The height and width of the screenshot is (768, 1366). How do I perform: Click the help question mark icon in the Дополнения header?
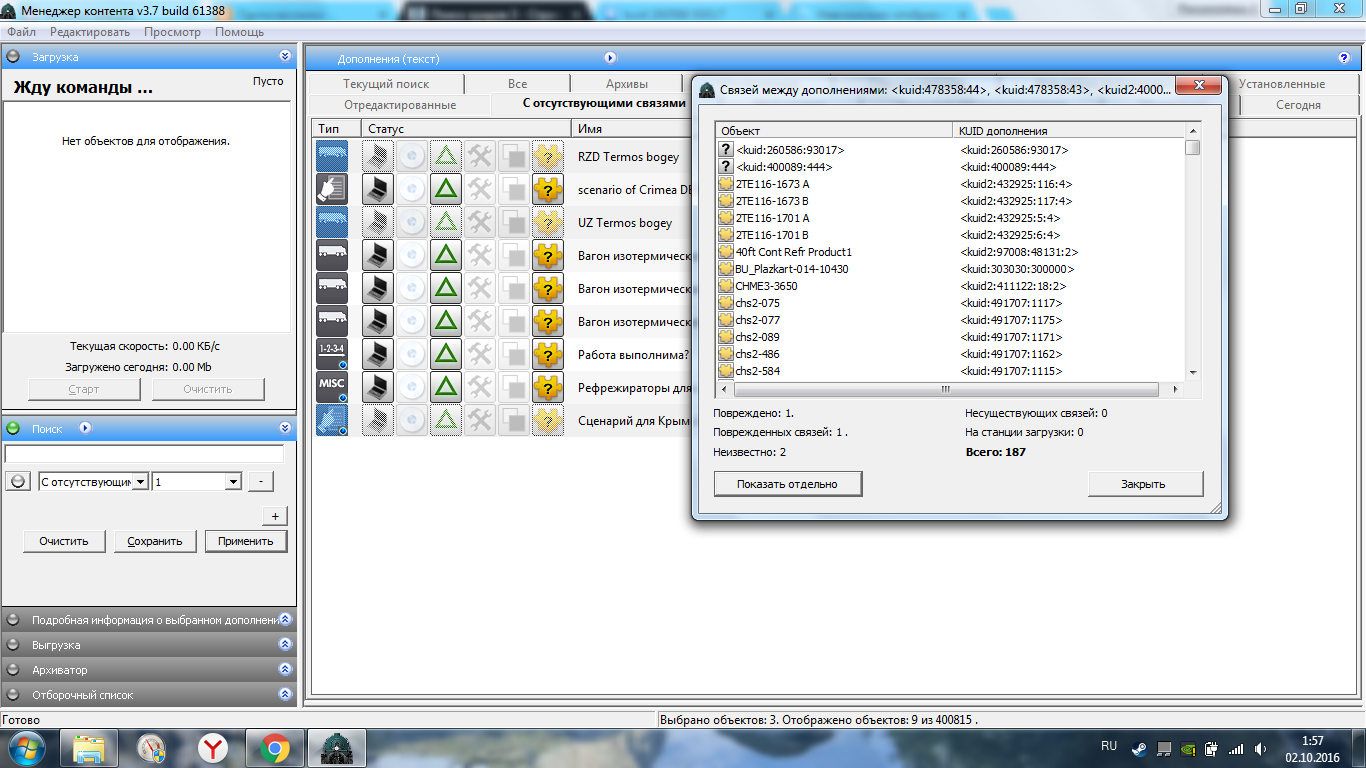point(1343,58)
